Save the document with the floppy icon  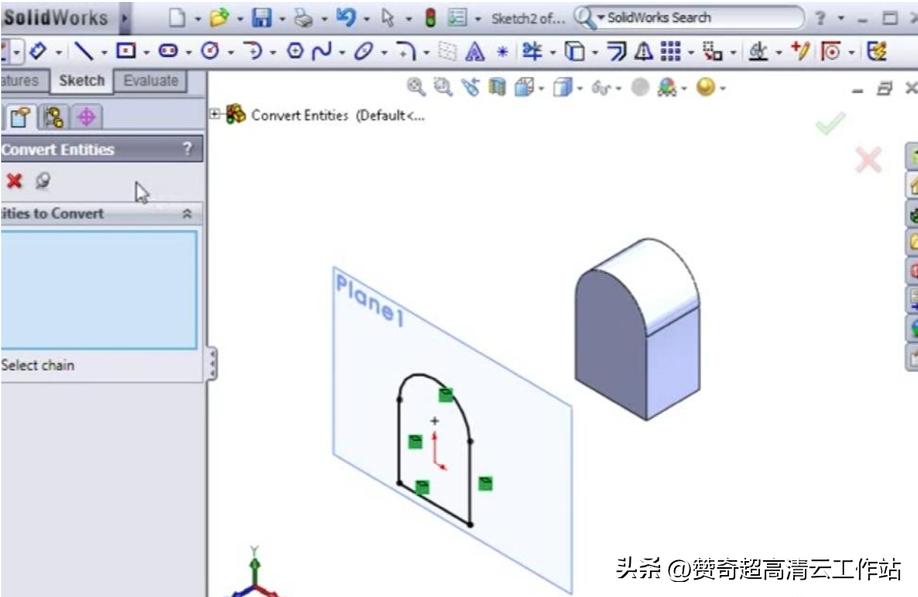262,18
